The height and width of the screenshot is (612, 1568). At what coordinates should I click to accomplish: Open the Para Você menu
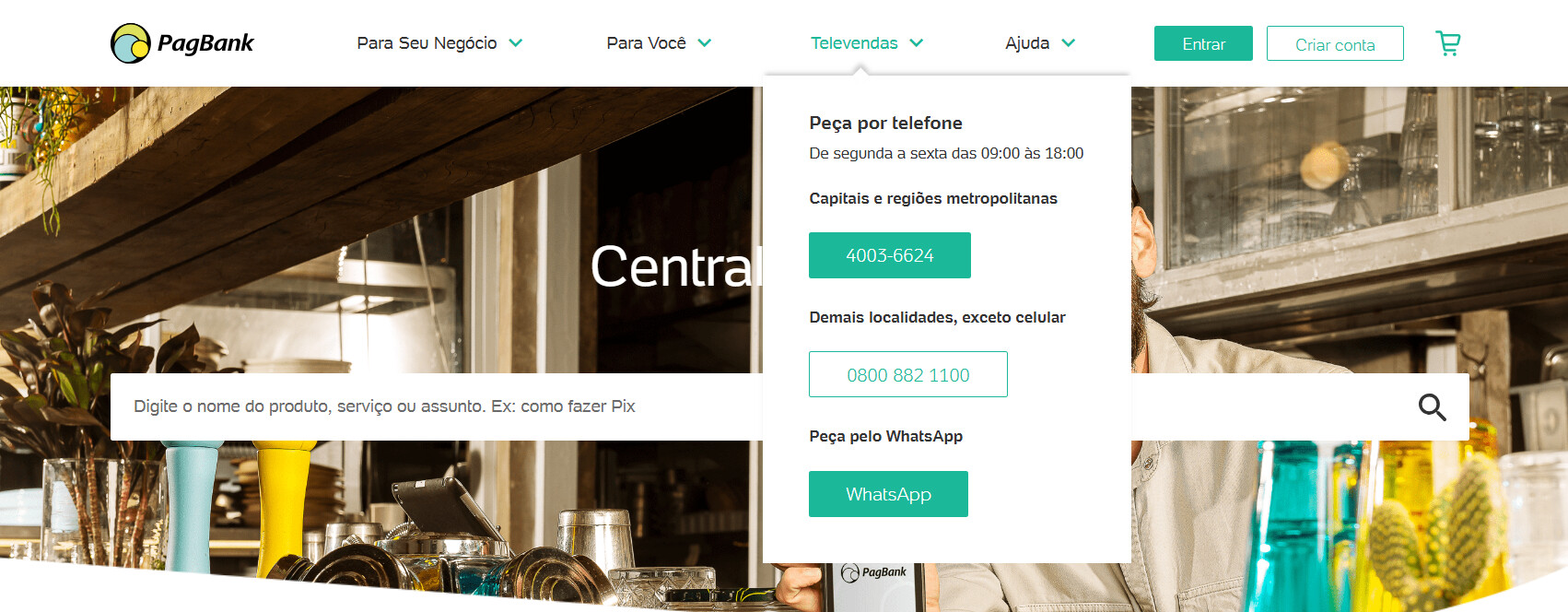coord(646,43)
